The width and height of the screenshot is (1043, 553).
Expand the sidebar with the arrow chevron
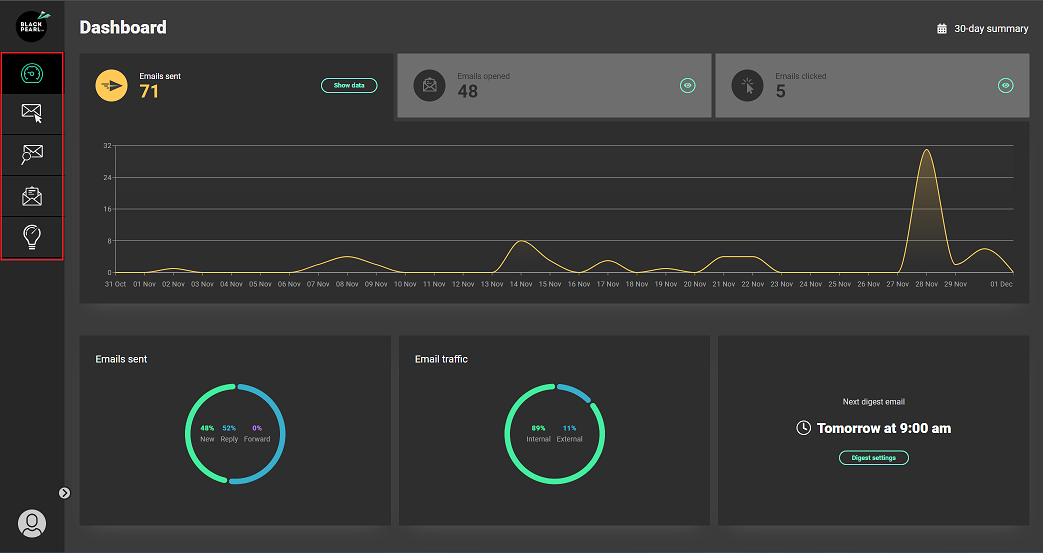[x=64, y=492]
